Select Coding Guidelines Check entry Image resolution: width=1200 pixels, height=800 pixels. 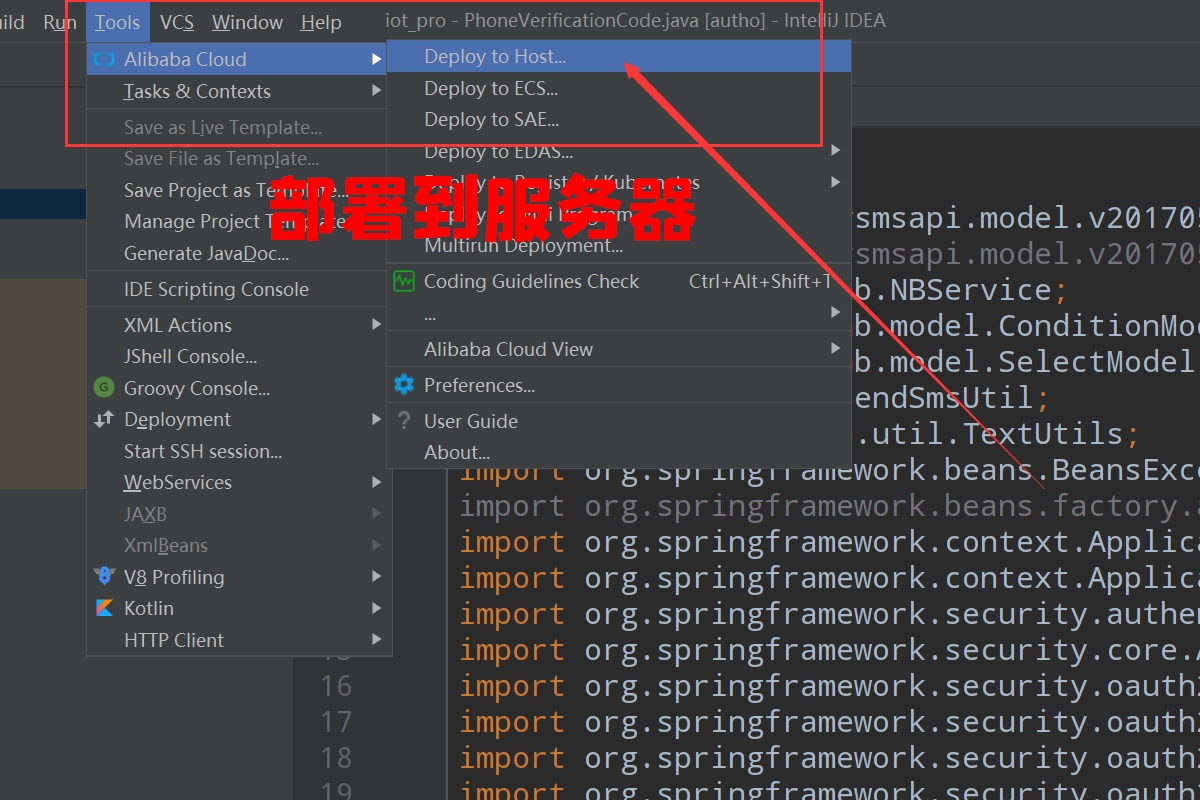pyautogui.click(x=618, y=281)
